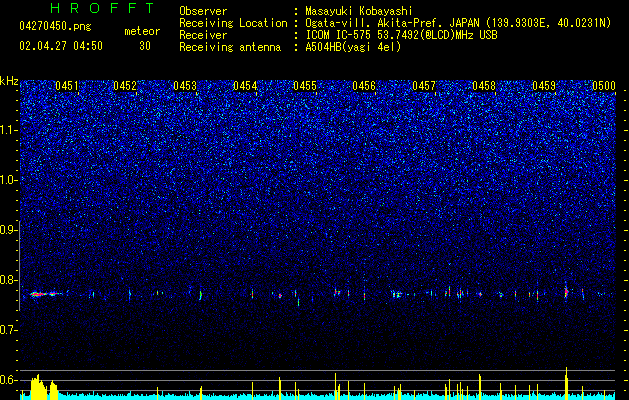Click the 0.6 frequency axis label
Image resolution: width=629 pixels, height=400 pixels.
pyautogui.click(x=9, y=380)
